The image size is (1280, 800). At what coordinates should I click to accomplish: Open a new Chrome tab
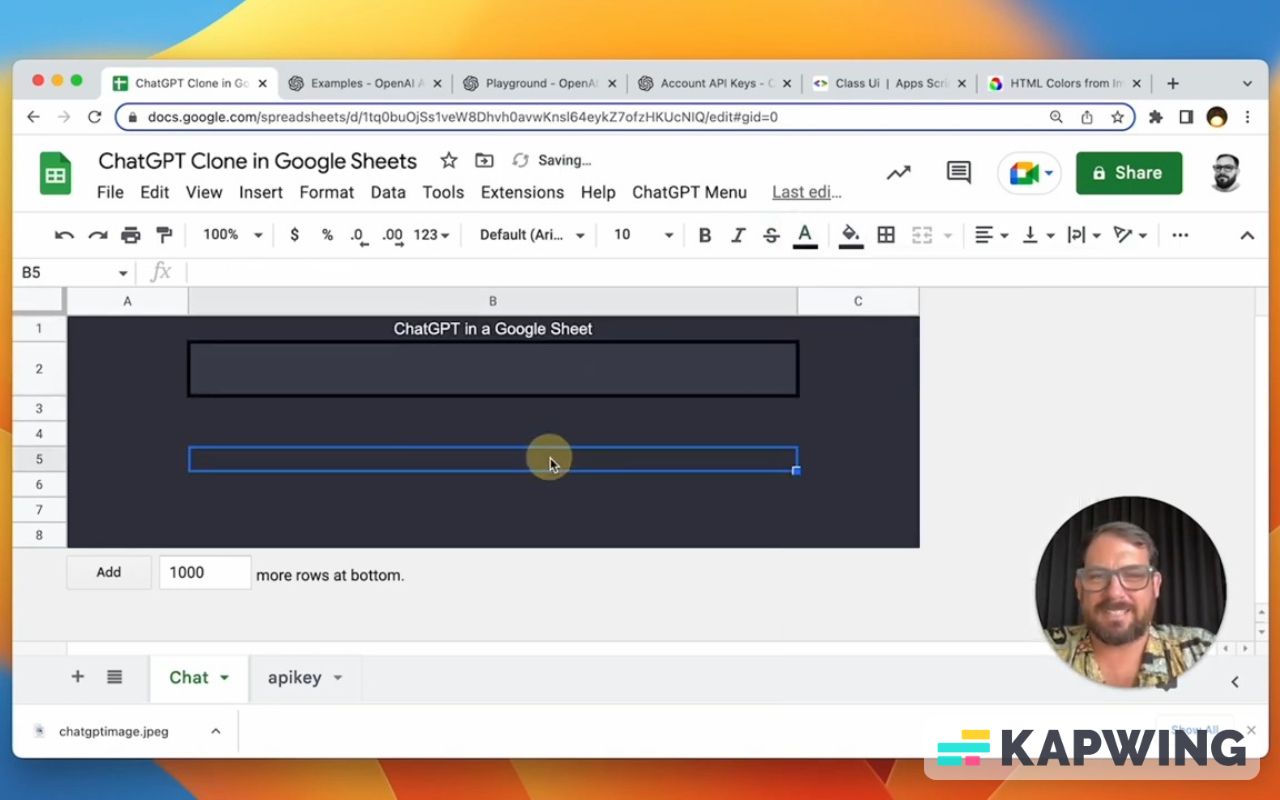tap(1173, 84)
